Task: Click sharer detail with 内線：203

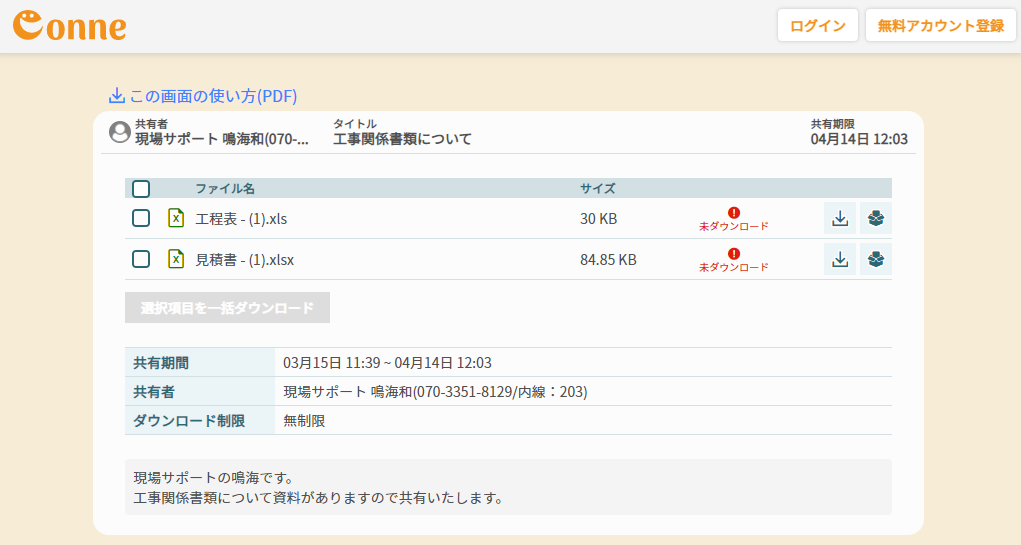Action: 435,392
